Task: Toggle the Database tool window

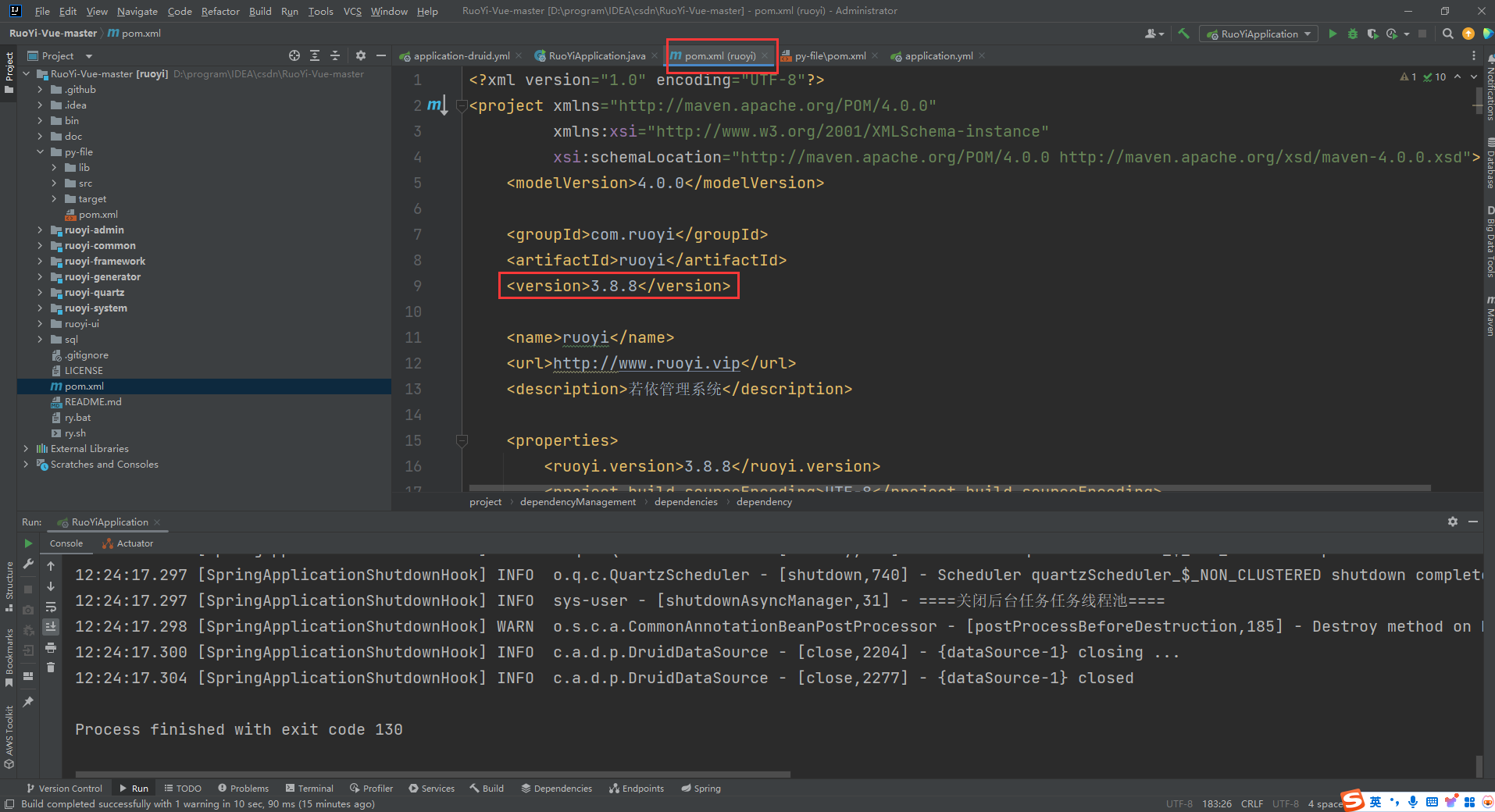Action: [x=1489, y=163]
